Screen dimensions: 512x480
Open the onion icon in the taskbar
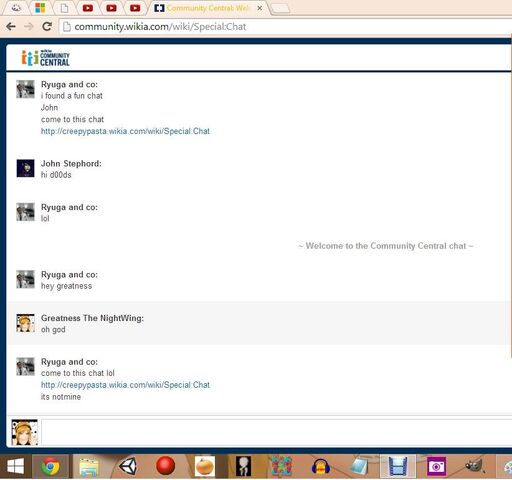[x=204, y=466]
